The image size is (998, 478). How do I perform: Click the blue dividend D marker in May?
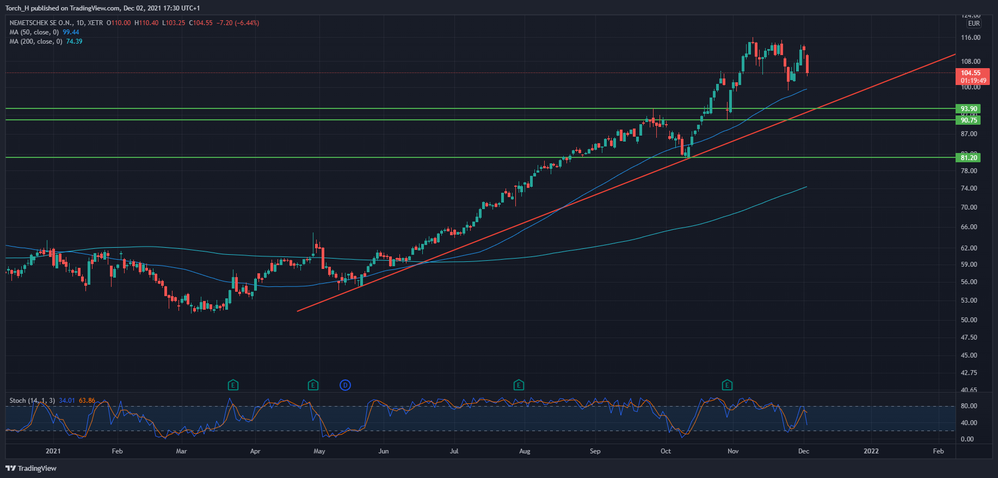(345, 384)
